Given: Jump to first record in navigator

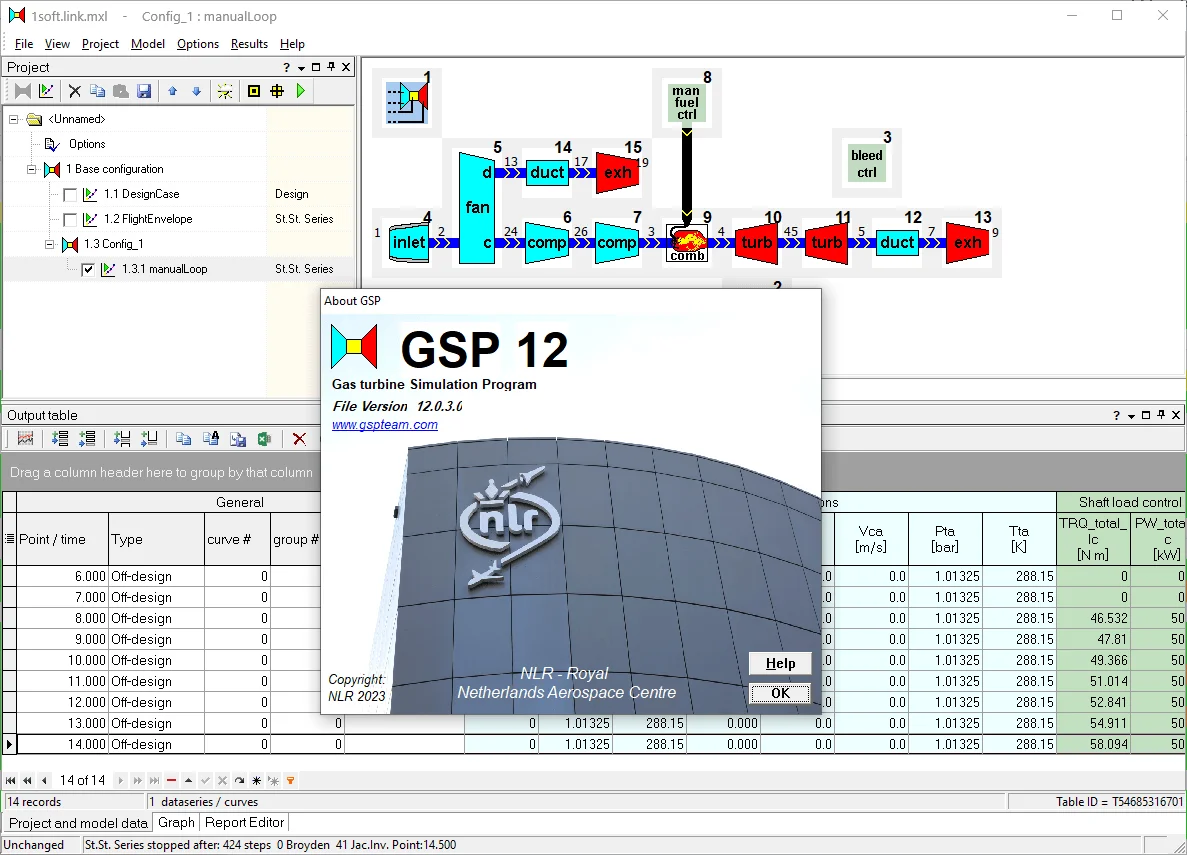Looking at the screenshot, I should pyautogui.click(x=11, y=780).
